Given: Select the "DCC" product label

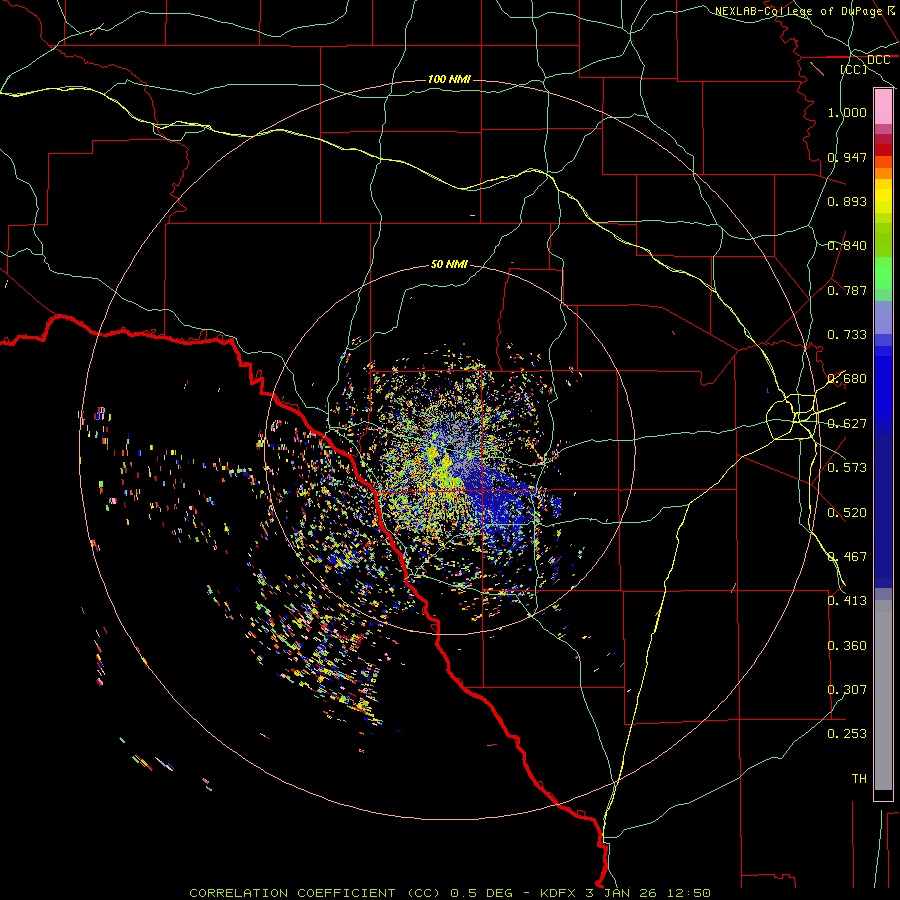Looking at the screenshot, I should 878,60.
